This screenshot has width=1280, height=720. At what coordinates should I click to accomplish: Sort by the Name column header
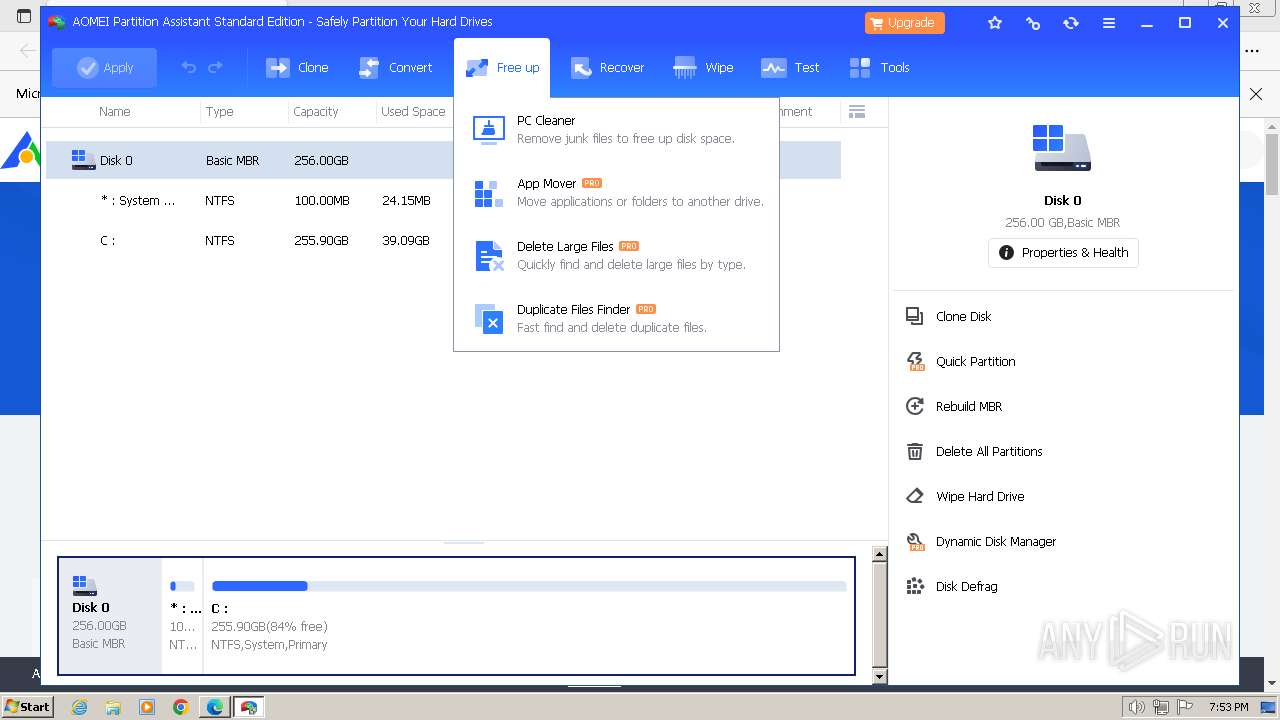point(115,112)
